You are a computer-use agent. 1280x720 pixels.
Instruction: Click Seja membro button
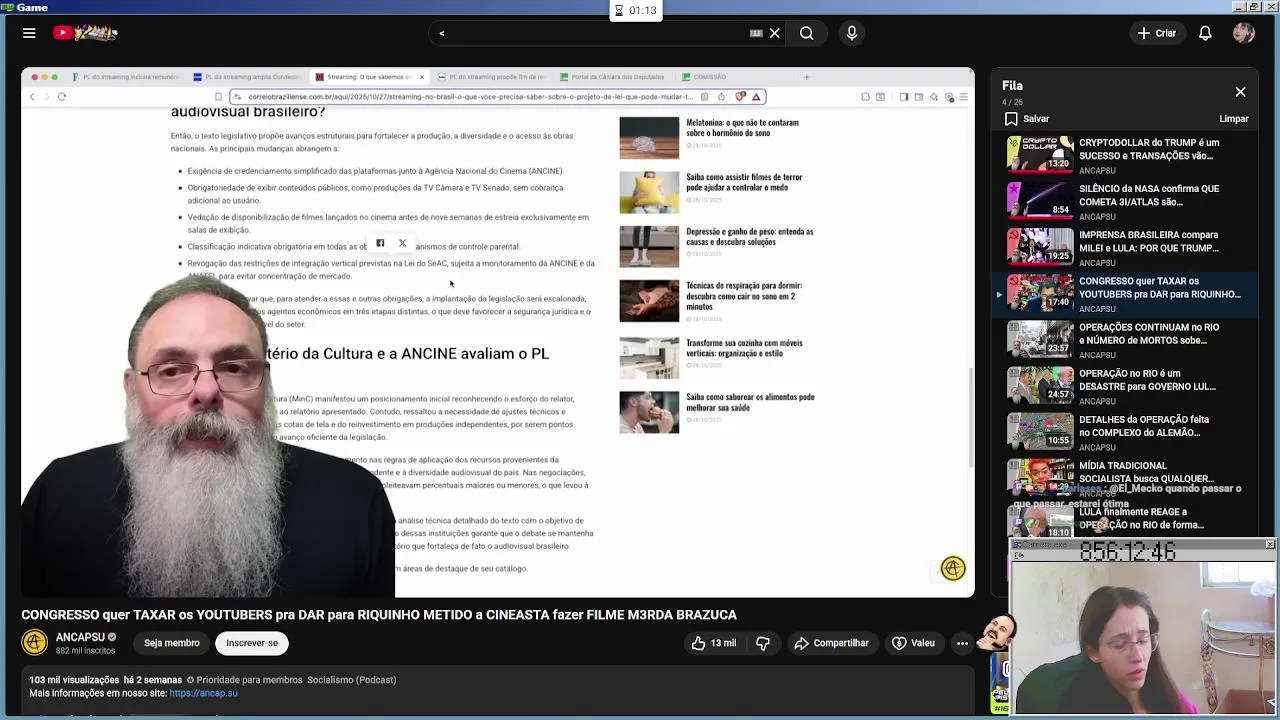[x=171, y=643]
